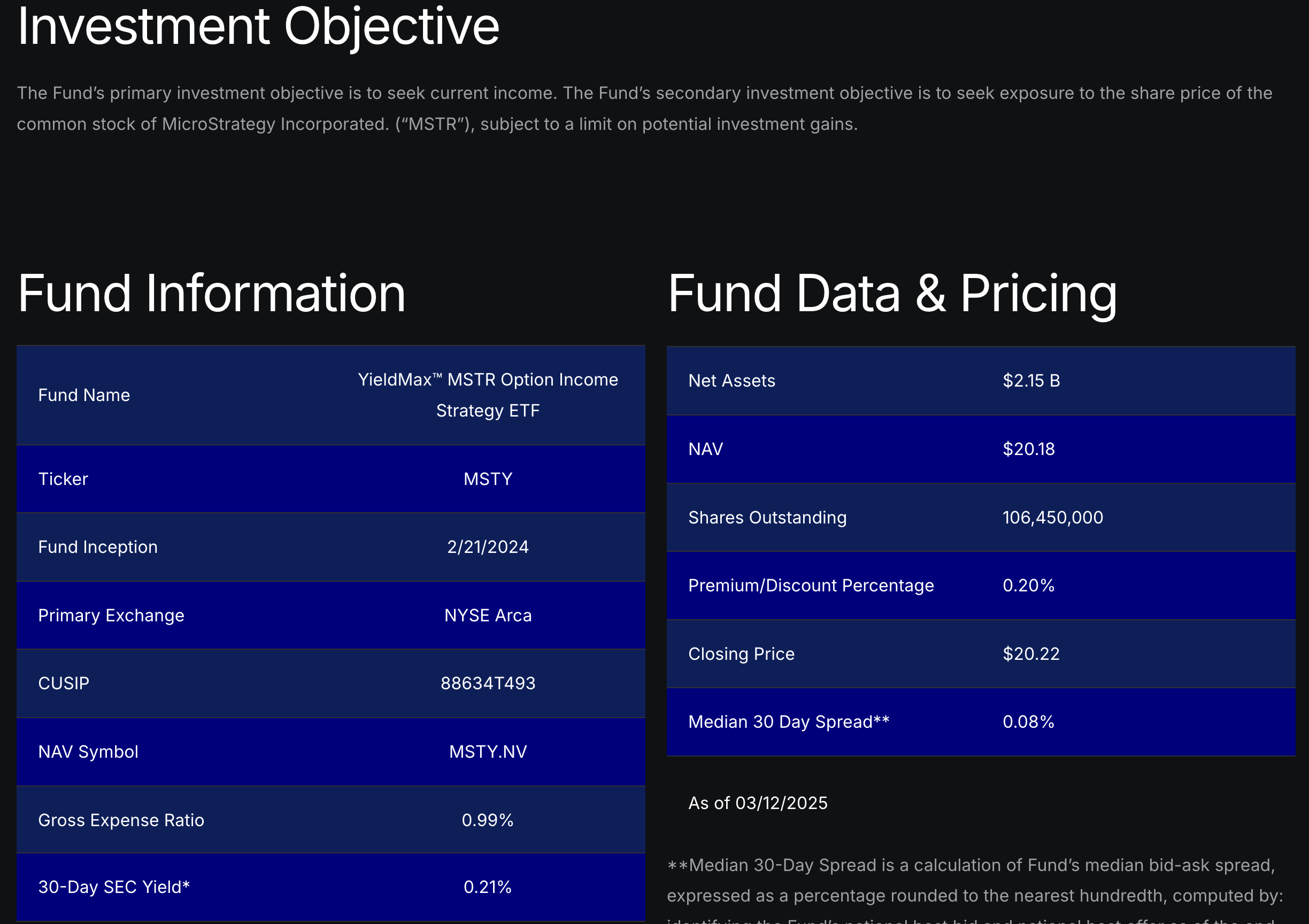This screenshot has height=924, width=1309.
Task: Select the CUSIP number 88634T493
Action: point(488,683)
